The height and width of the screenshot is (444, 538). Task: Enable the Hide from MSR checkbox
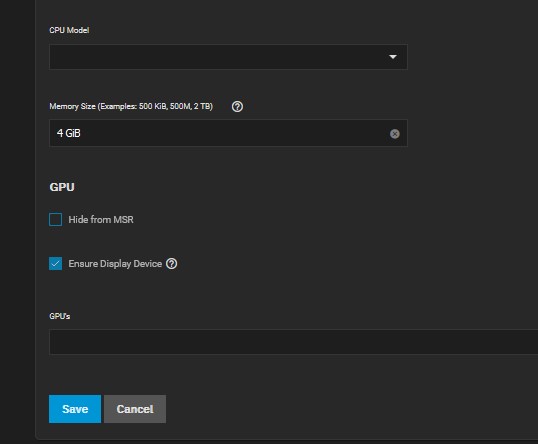(56, 219)
